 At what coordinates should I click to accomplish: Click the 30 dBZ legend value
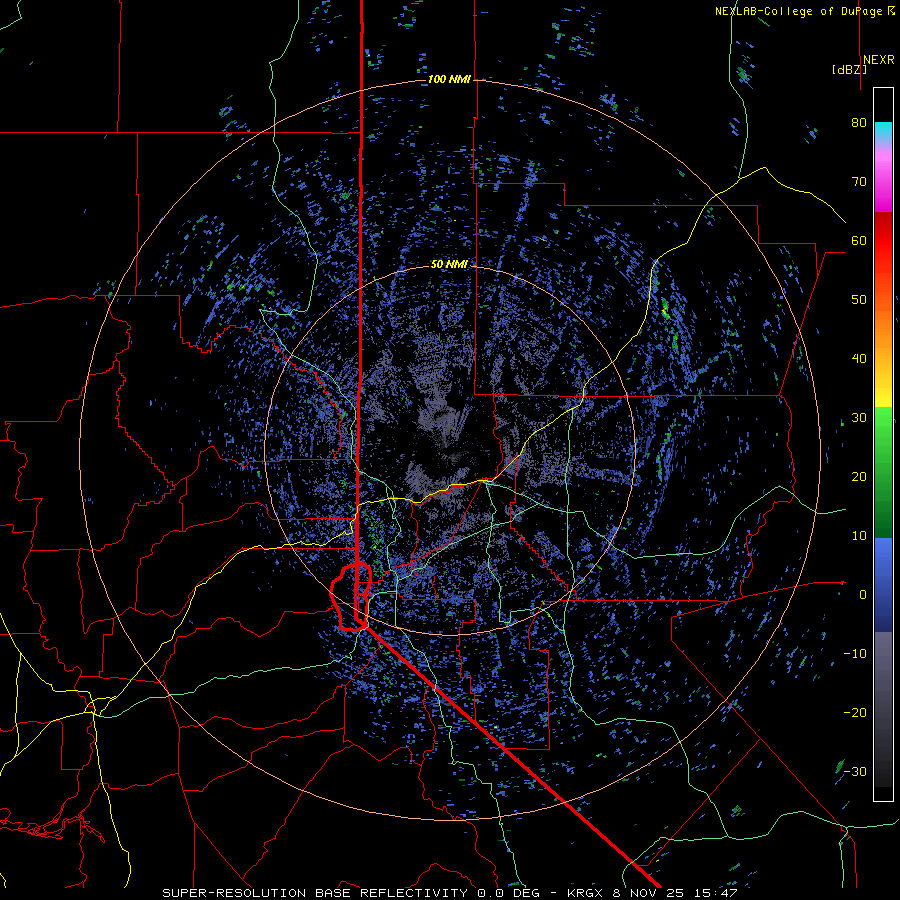(x=859, y=417)
